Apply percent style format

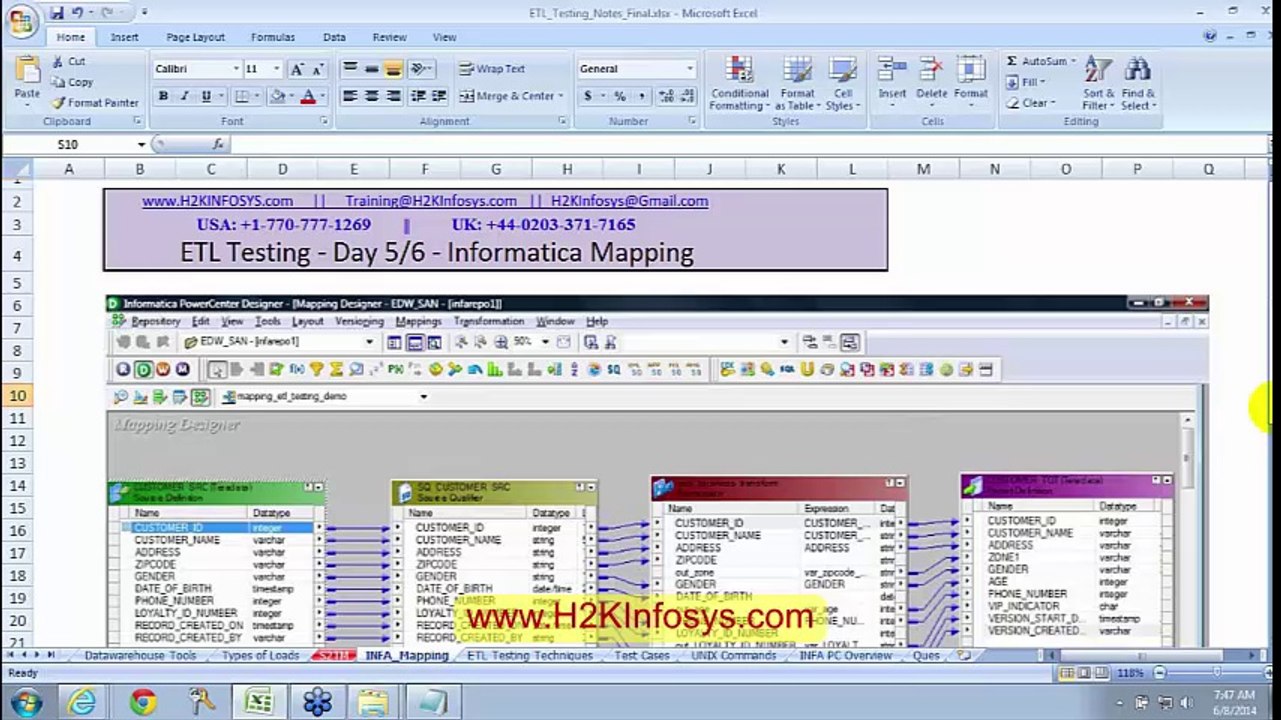pos(620,96)
